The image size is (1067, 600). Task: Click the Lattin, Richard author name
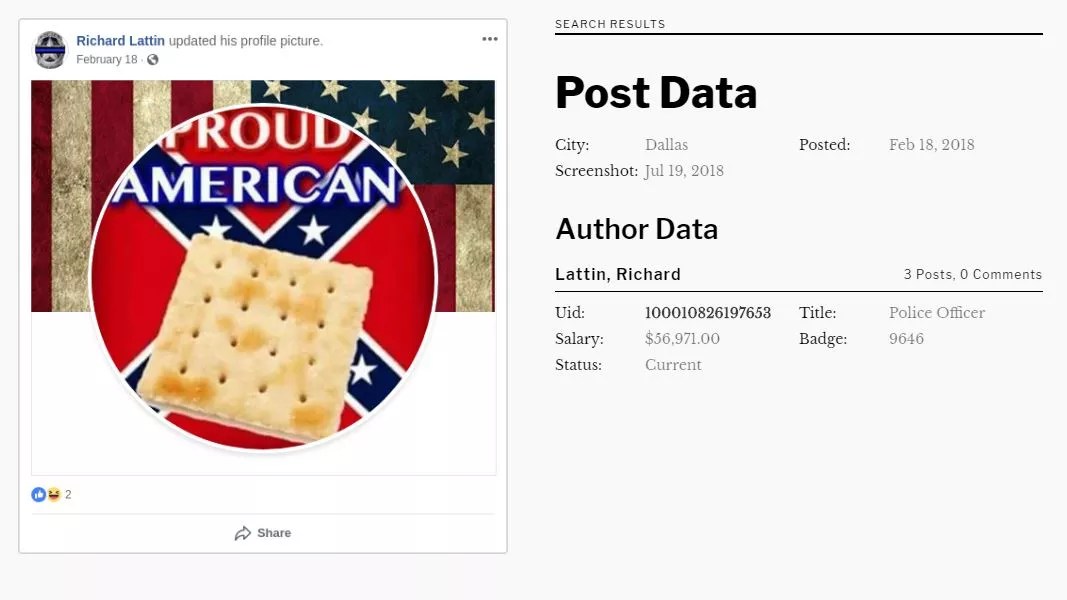(x=618, y=274)
